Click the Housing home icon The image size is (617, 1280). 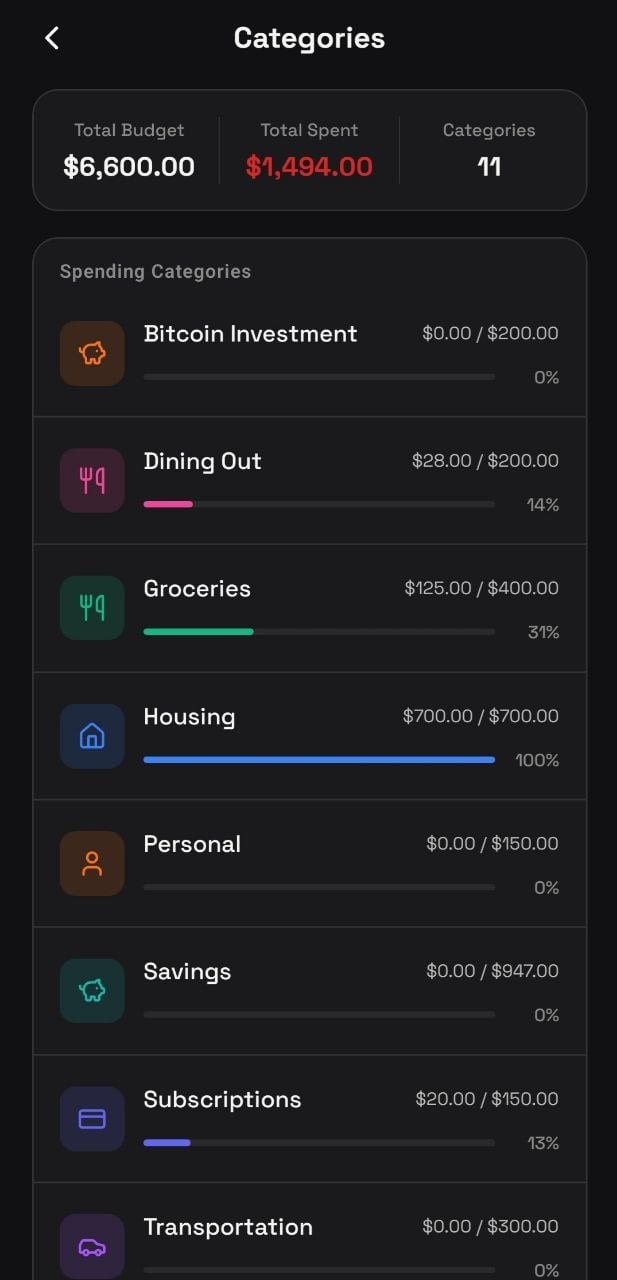(92, 735)
